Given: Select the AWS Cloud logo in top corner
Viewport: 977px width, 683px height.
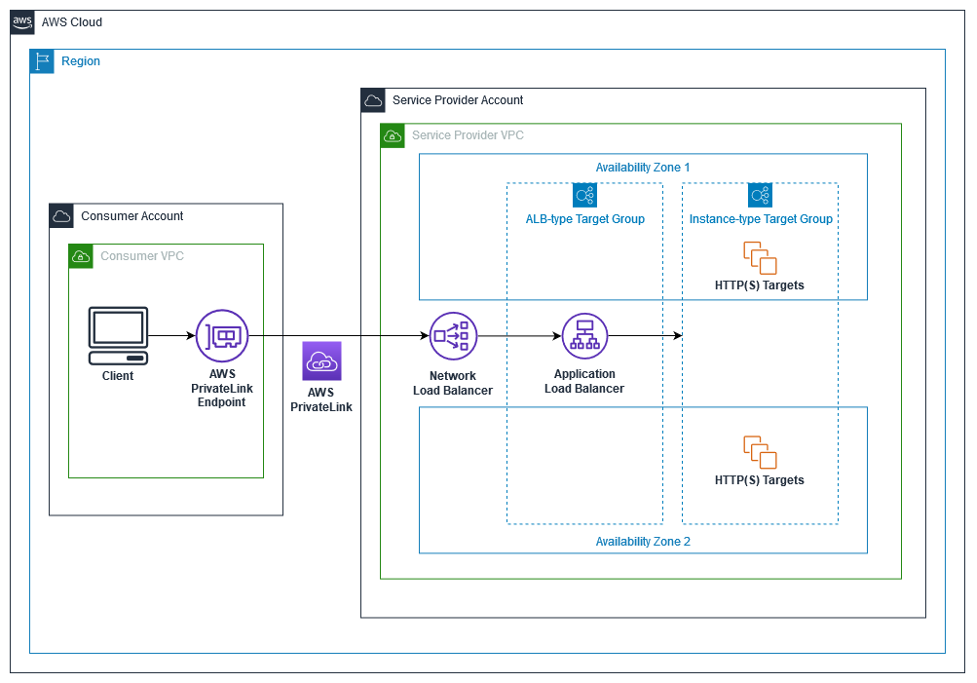Looking at the screenshot, I should click(21, 21).
